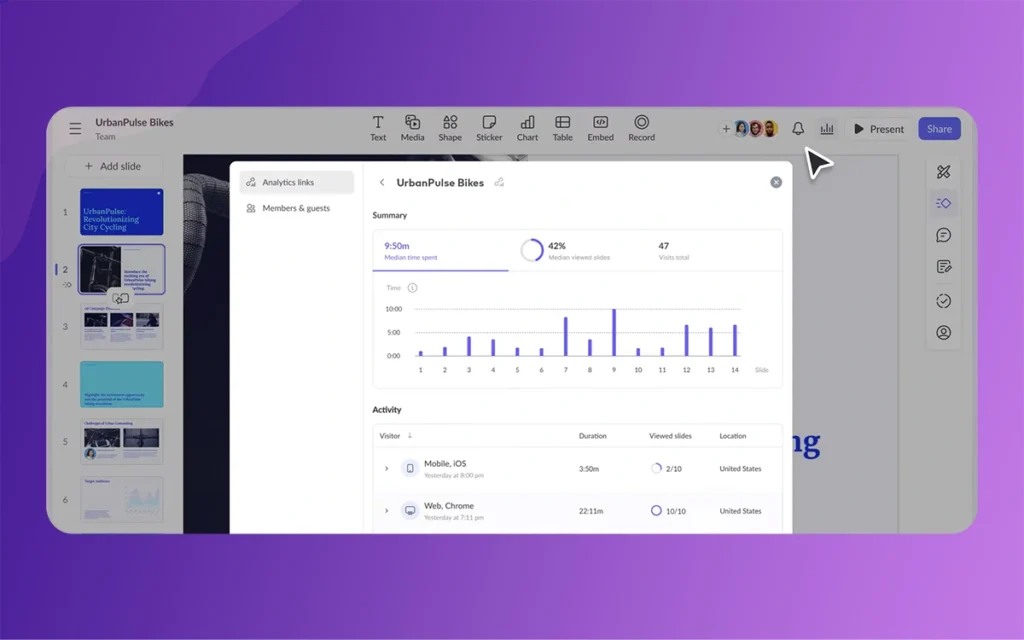This screenshot has width=1024, height=640.
Task: Expand the Web, Chrome visitor row
Action: click(387, 511)
